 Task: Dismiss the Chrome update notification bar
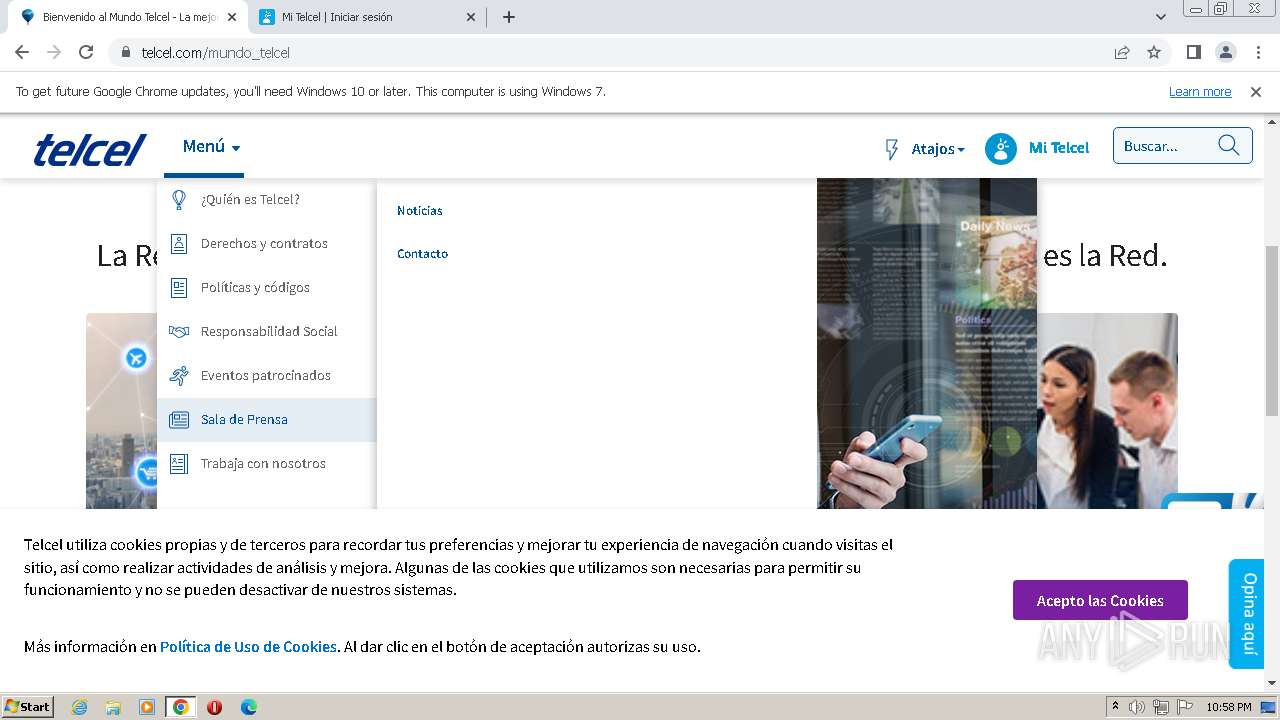(1256, 92)
